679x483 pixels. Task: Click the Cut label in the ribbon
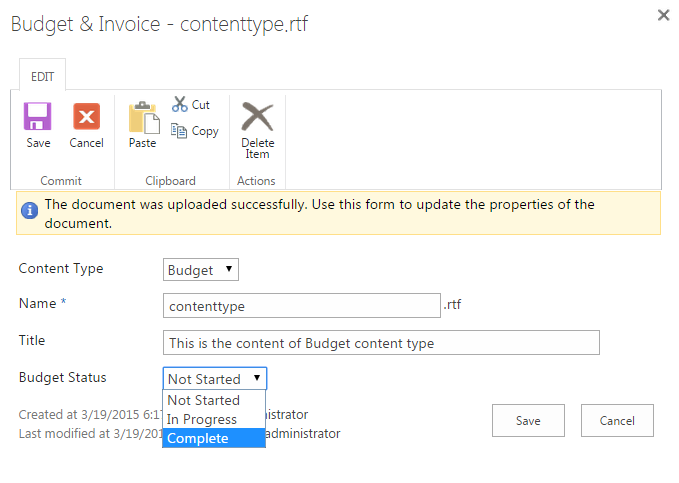(x=201, y=105)
